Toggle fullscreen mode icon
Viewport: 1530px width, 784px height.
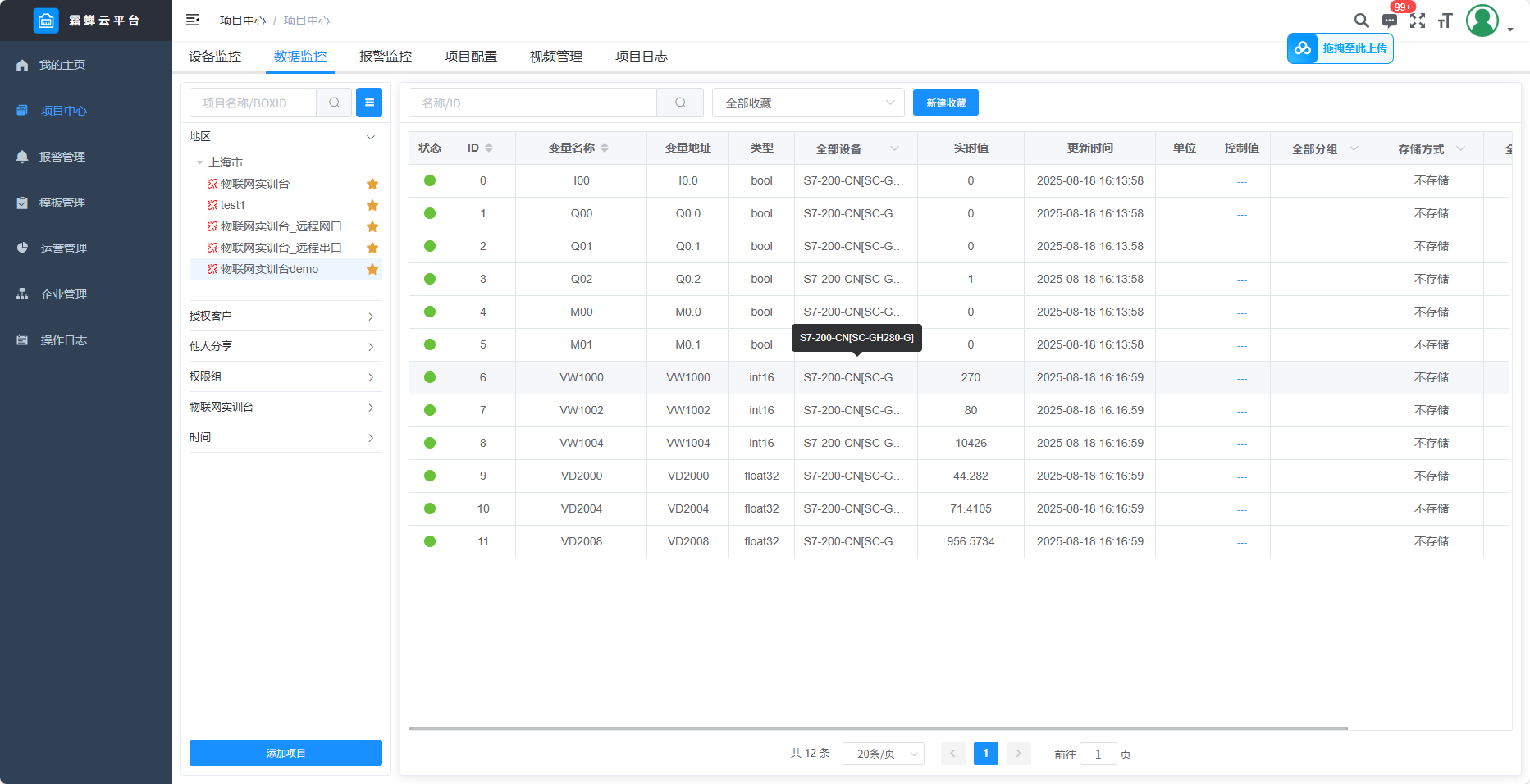1418,21
